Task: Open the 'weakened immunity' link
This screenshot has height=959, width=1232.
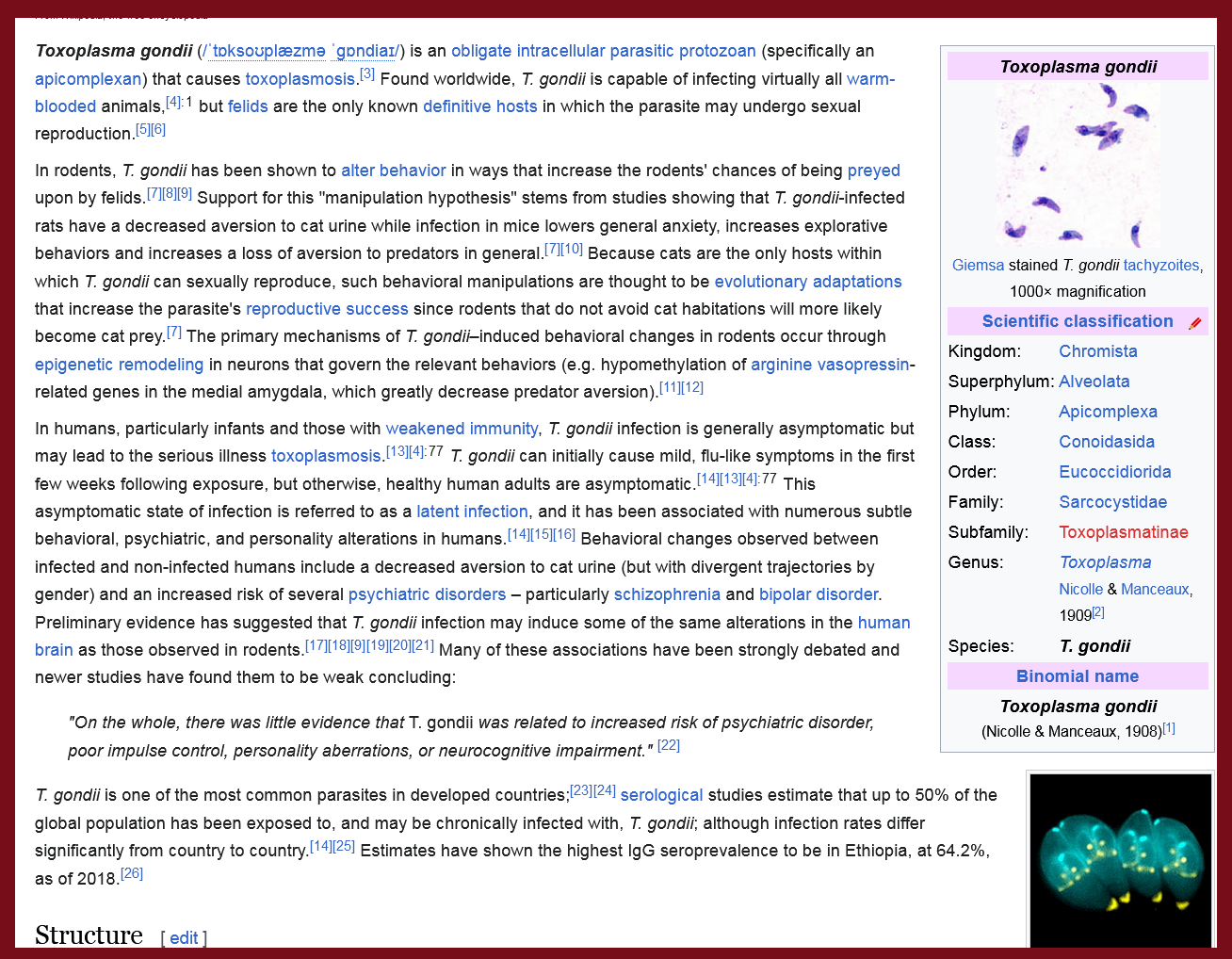Action: coord(462,429)
